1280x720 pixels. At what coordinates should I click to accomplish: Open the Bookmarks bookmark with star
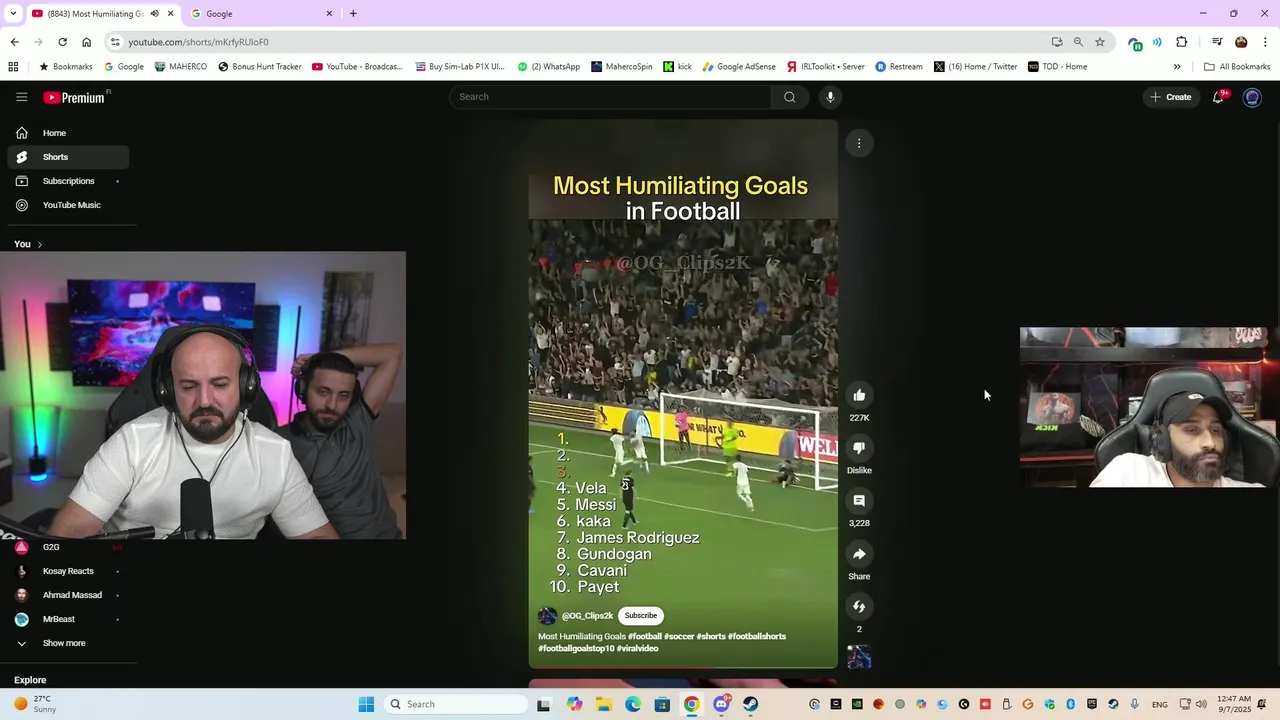pyautogui.click(x=66, y=67)
